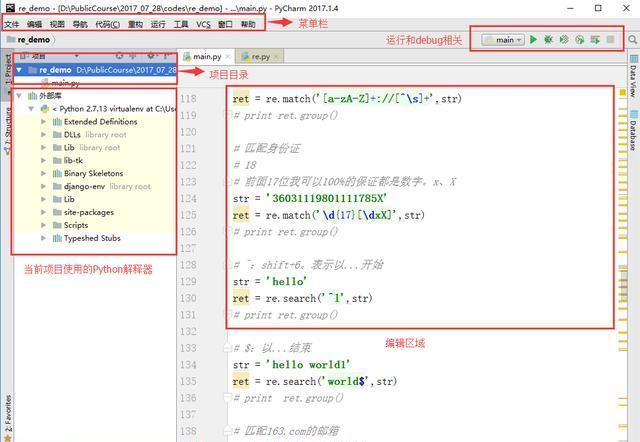Open the 视图 menu

tap(58, 24)
